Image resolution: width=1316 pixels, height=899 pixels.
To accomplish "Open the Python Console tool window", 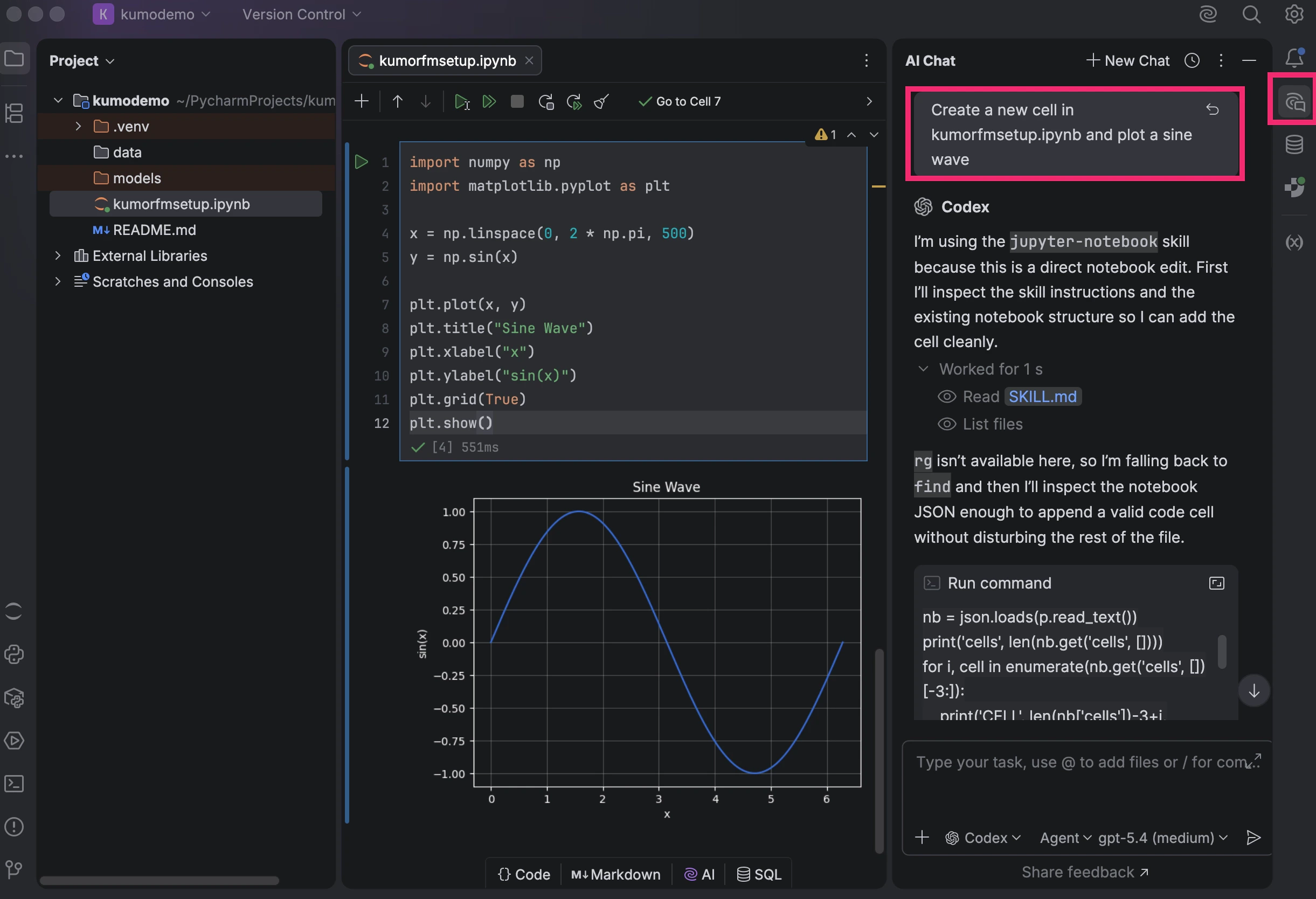I will click(14, 654).
